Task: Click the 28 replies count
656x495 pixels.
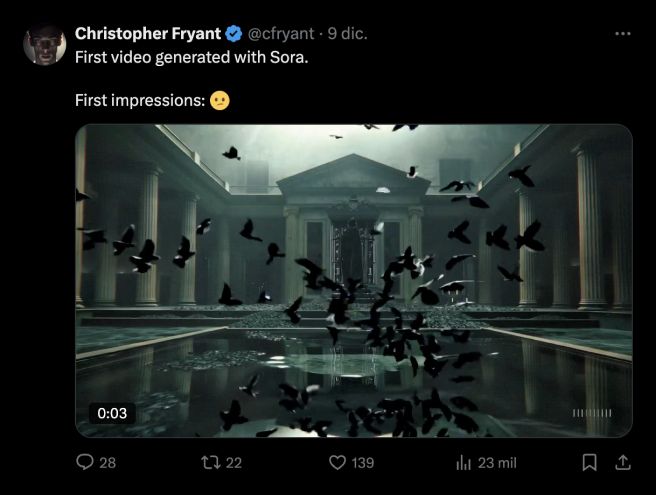Action: (107, 462)
